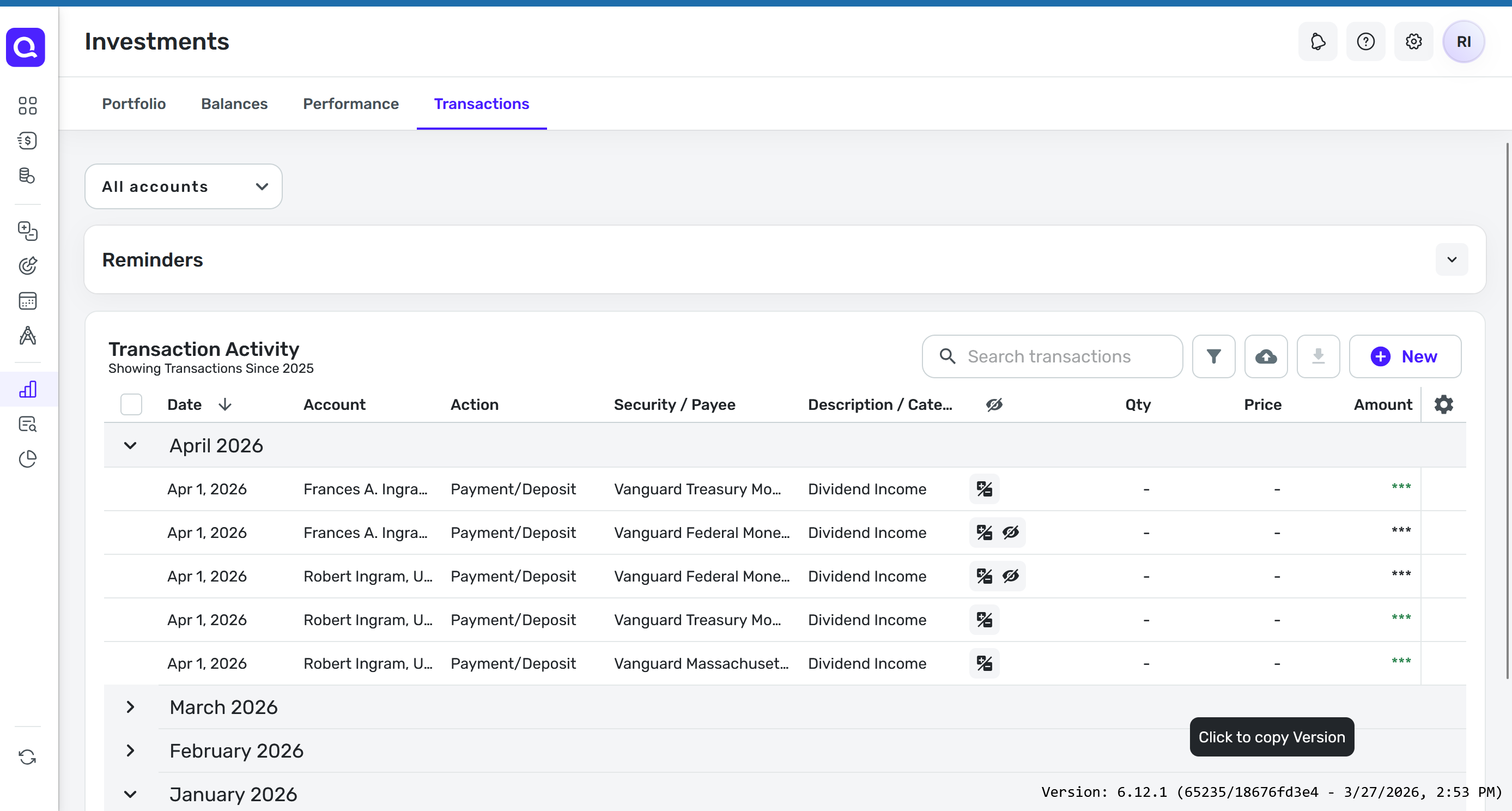
Task: Expand the March 2026 group
Action: [x=130, y=707]
